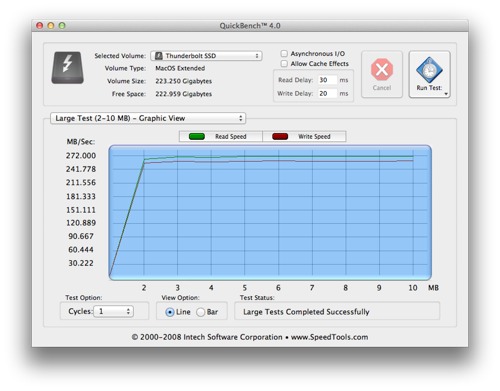This screenshot has width=500, height=391.
Task: Click the Run Test stopwatch icon
Action: coord(429,70)
